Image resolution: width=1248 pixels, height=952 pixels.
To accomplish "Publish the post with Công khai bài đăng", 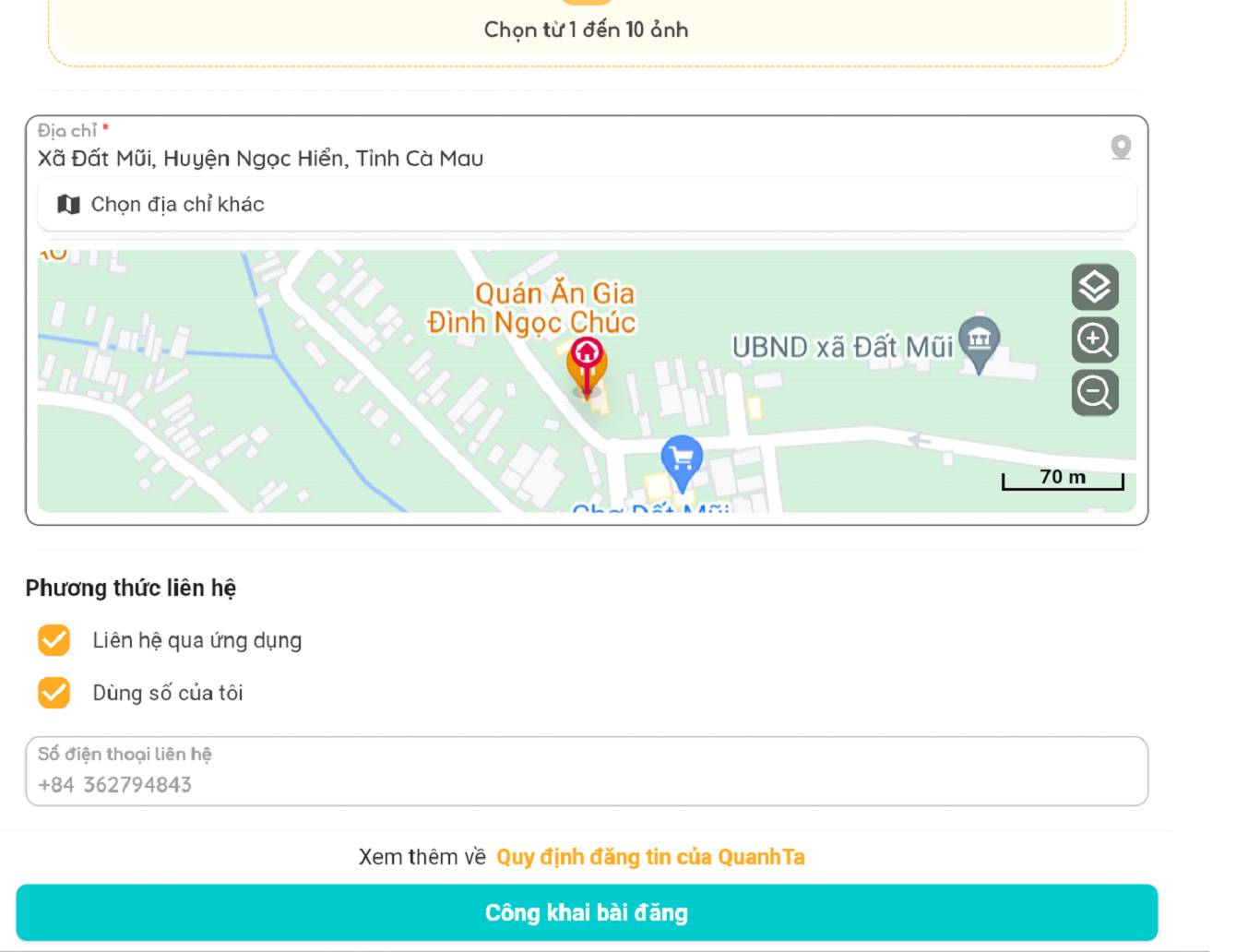I will [x=587, y=912].
